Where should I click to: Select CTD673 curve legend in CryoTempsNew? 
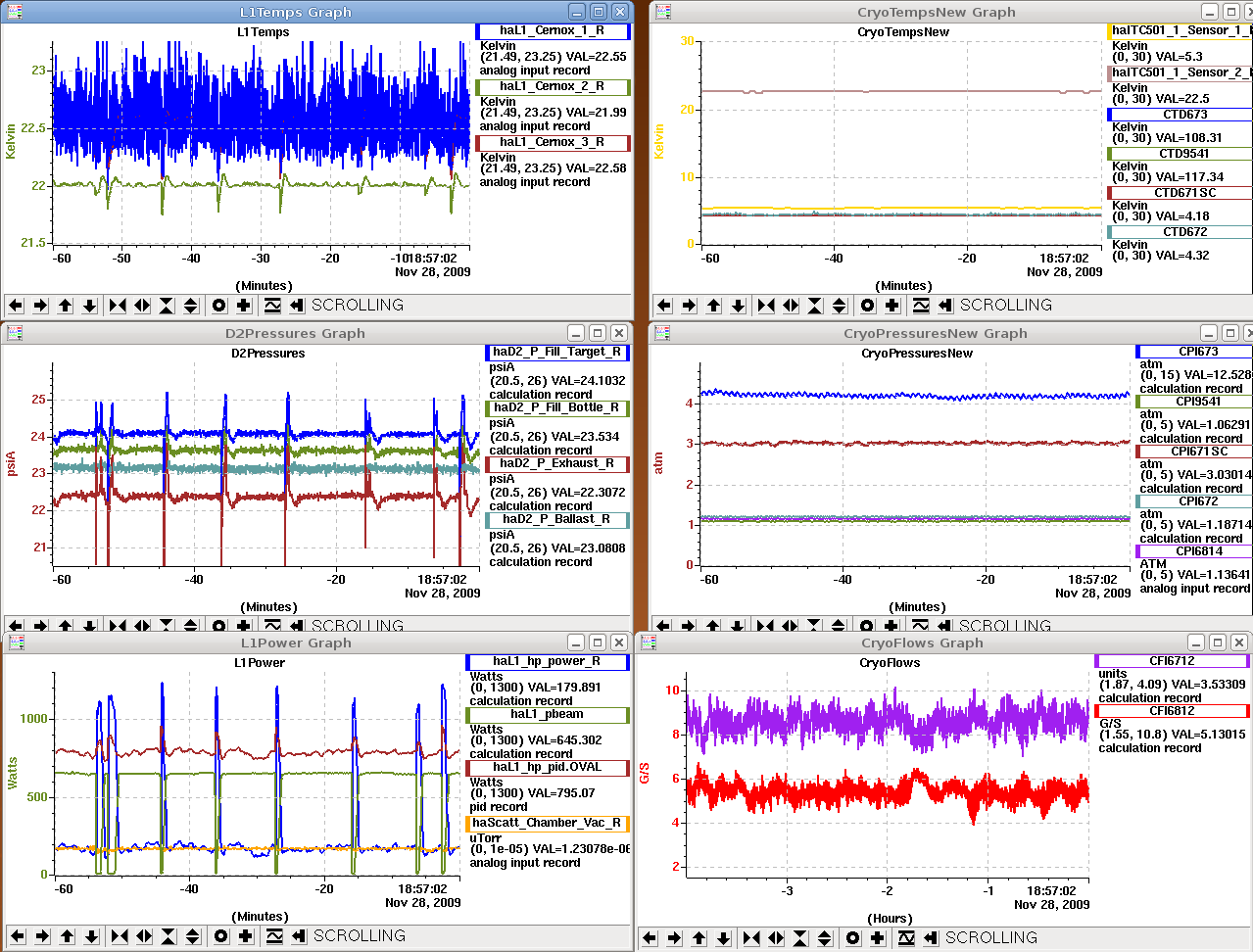(x=1180, y=115)
